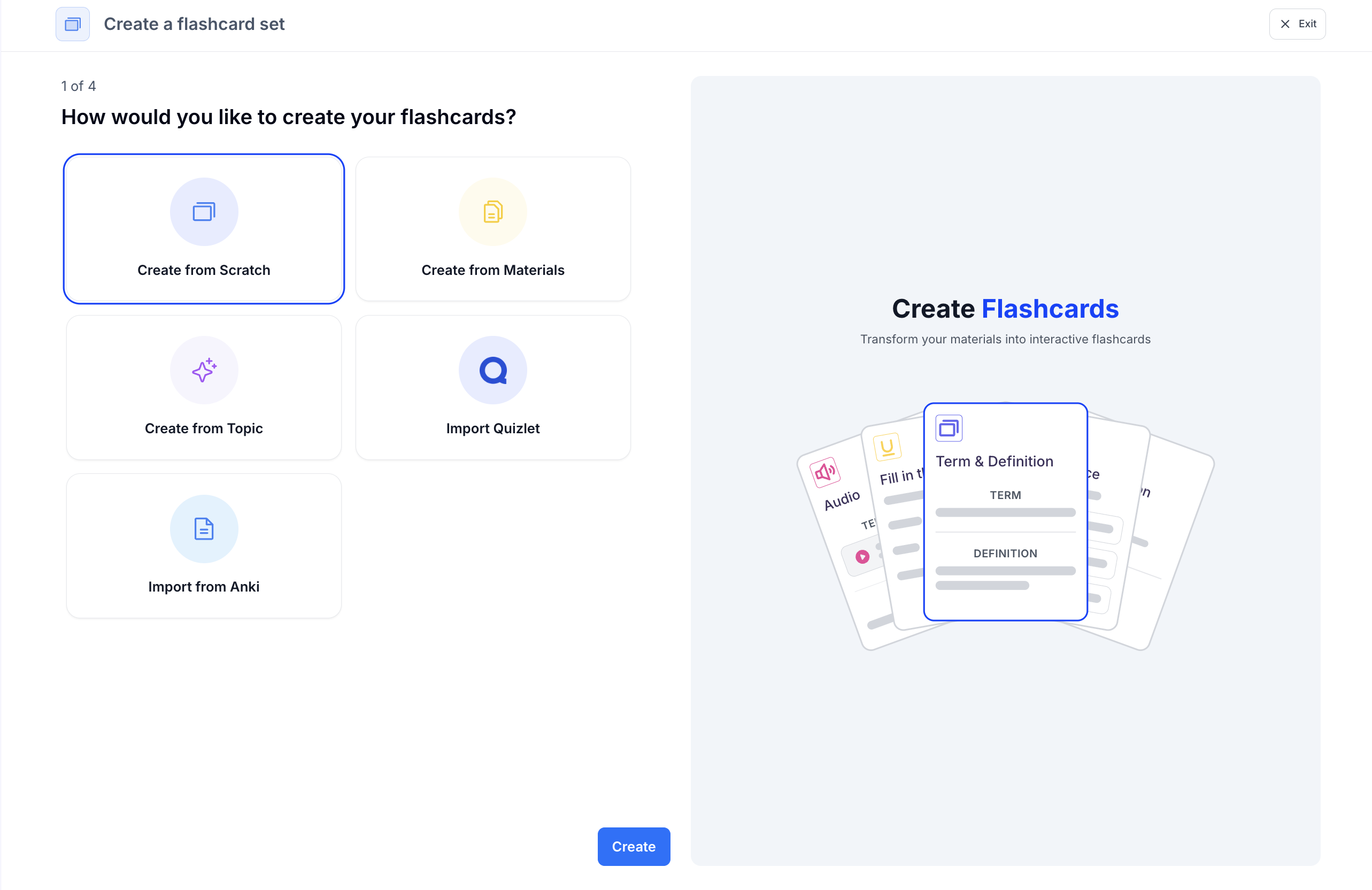Click the Anki document file icon
Screen dimensions: 1372x890
pyautogui.click(x=204, y=528)
